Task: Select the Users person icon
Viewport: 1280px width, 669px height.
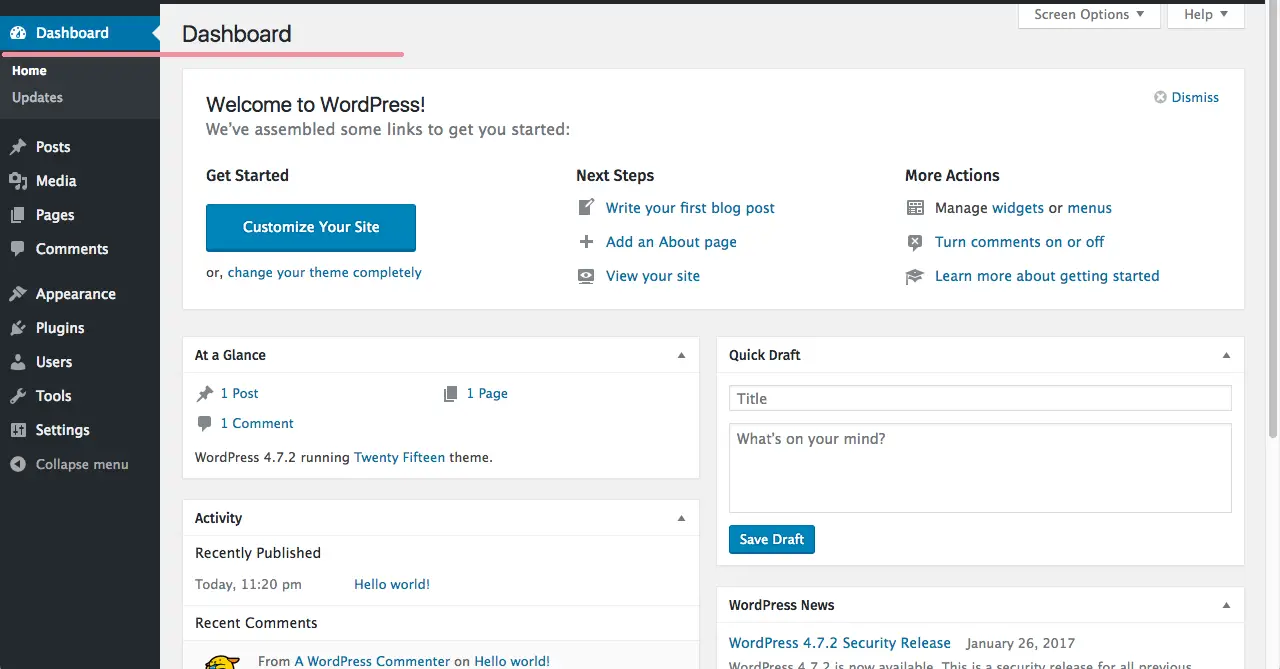Action: pyautogui.click(x=18, y=362)
